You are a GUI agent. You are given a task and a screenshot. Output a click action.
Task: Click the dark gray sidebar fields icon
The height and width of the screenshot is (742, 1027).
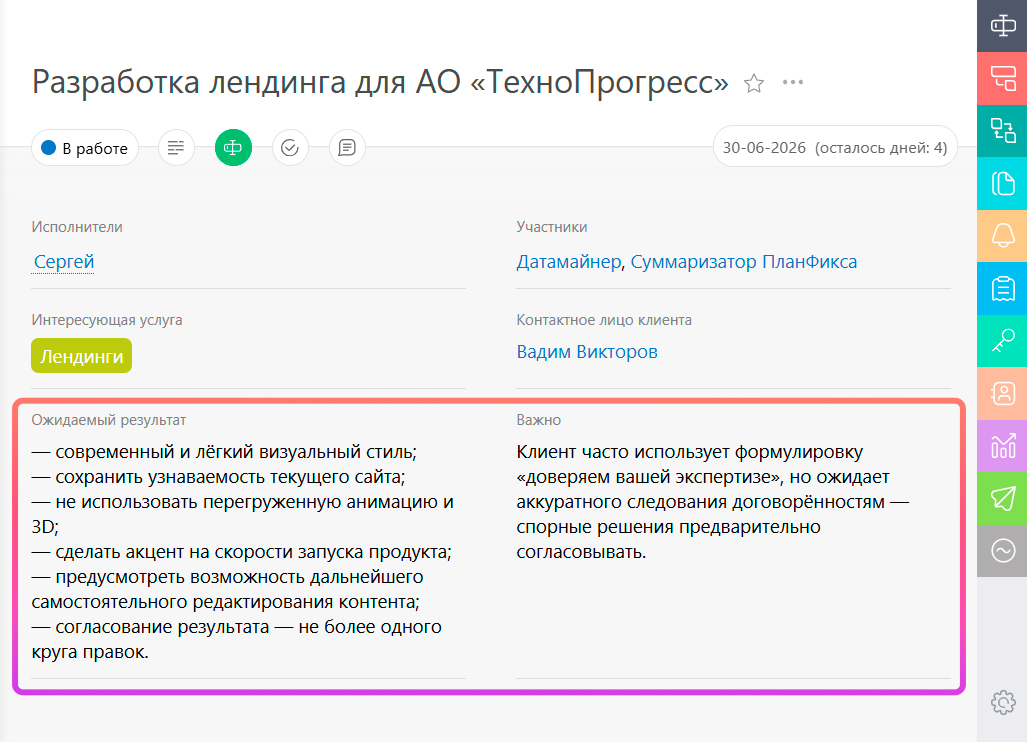pos(1003,26)
